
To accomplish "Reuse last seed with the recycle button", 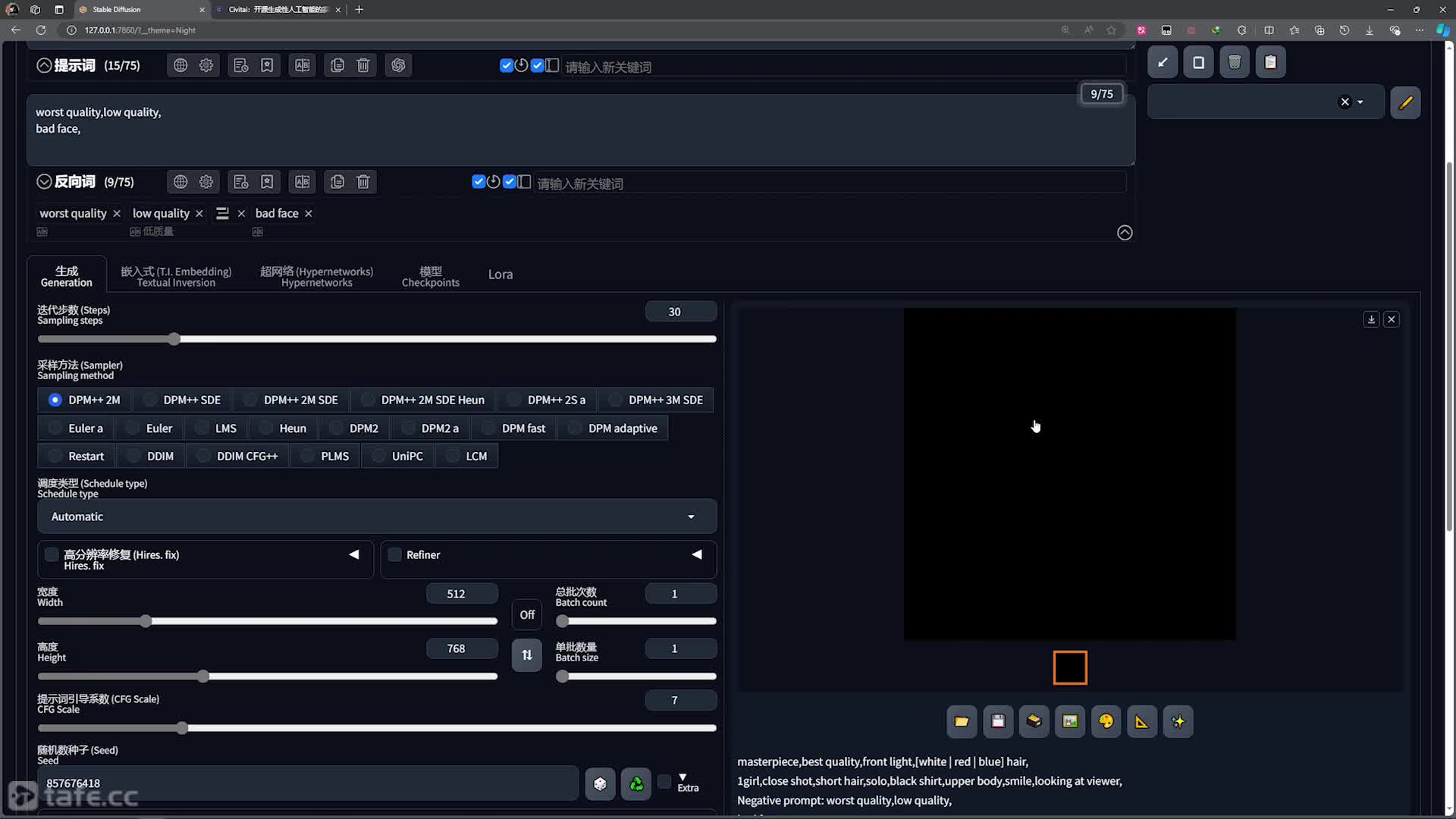I will [x=636, y=783].
